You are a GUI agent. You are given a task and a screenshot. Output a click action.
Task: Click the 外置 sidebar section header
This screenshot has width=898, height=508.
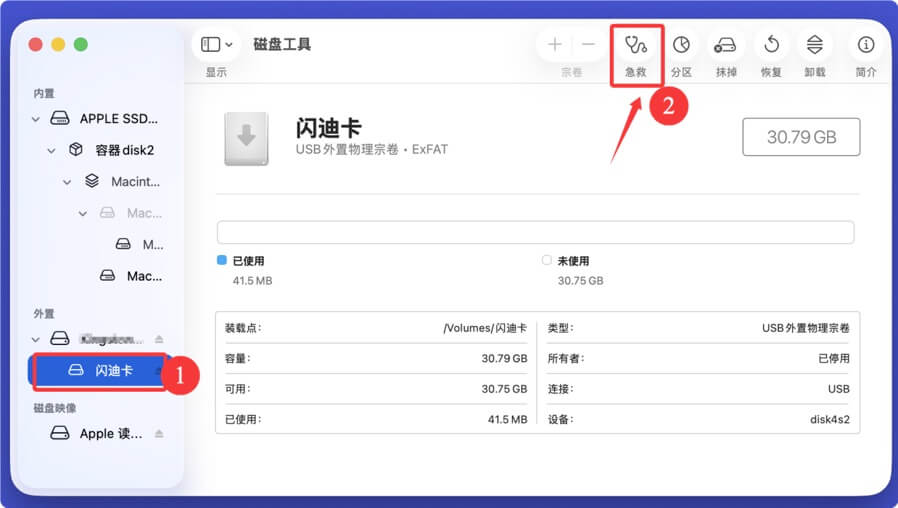click(x=44, y=314)
